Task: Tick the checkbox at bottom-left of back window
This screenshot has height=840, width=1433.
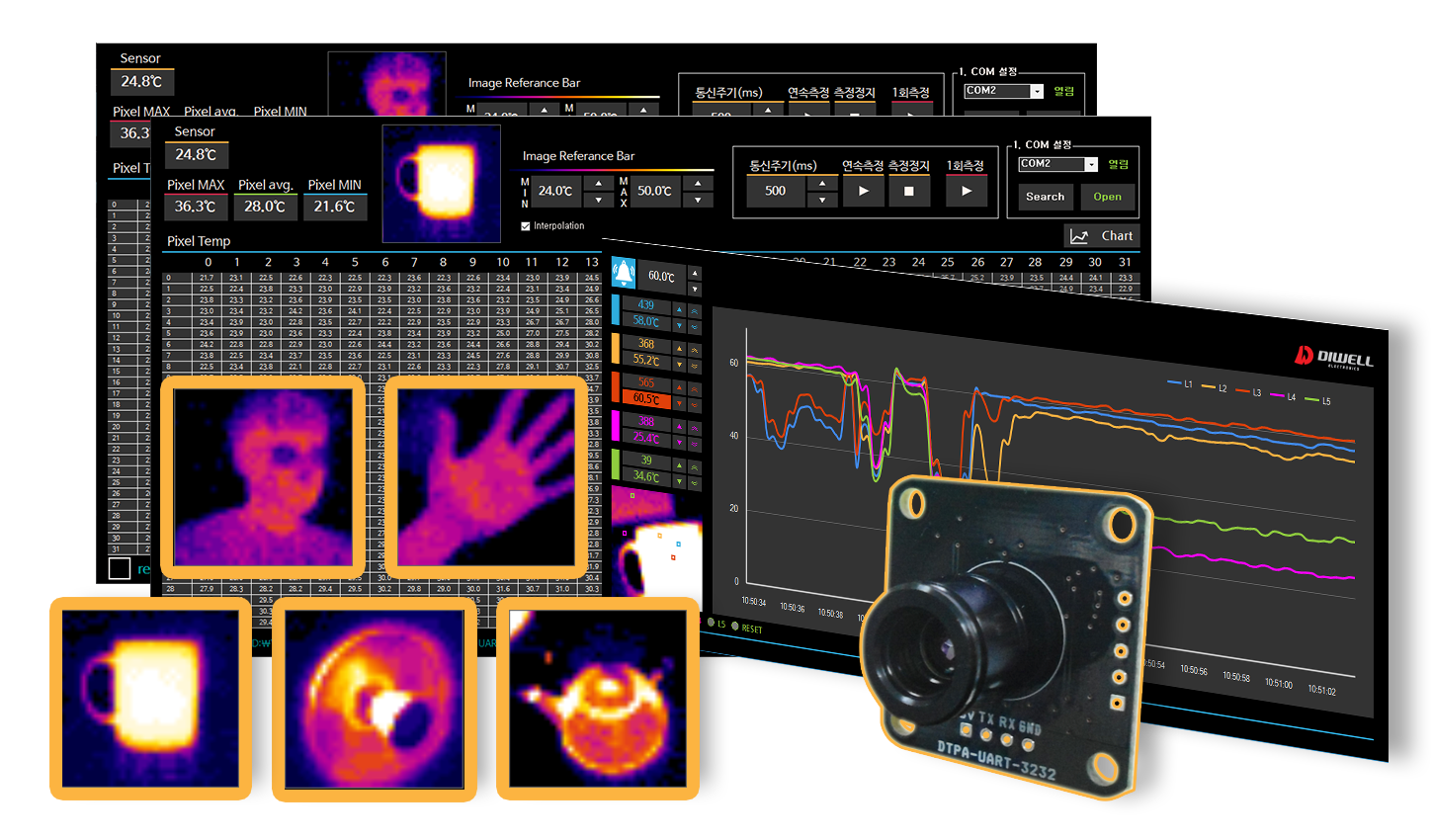Action: pos(120,568)
